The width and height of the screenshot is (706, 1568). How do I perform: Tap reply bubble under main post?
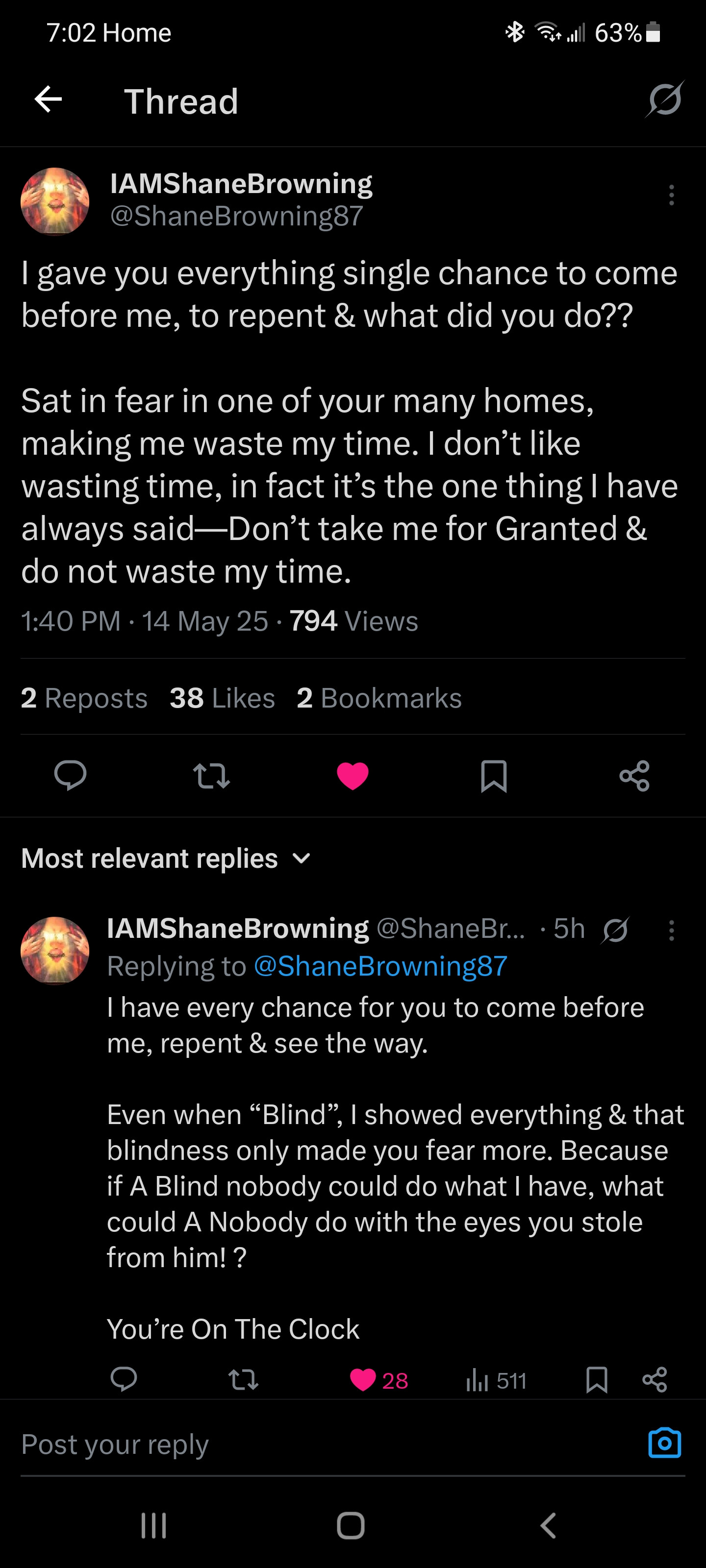coord(70,776)
